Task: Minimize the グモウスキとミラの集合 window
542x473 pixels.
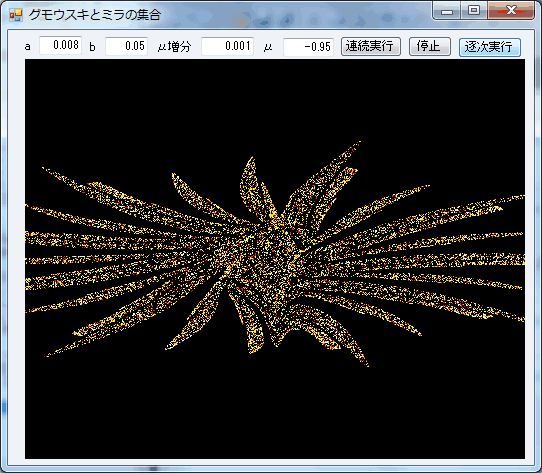Action: [x=447, y=11]
